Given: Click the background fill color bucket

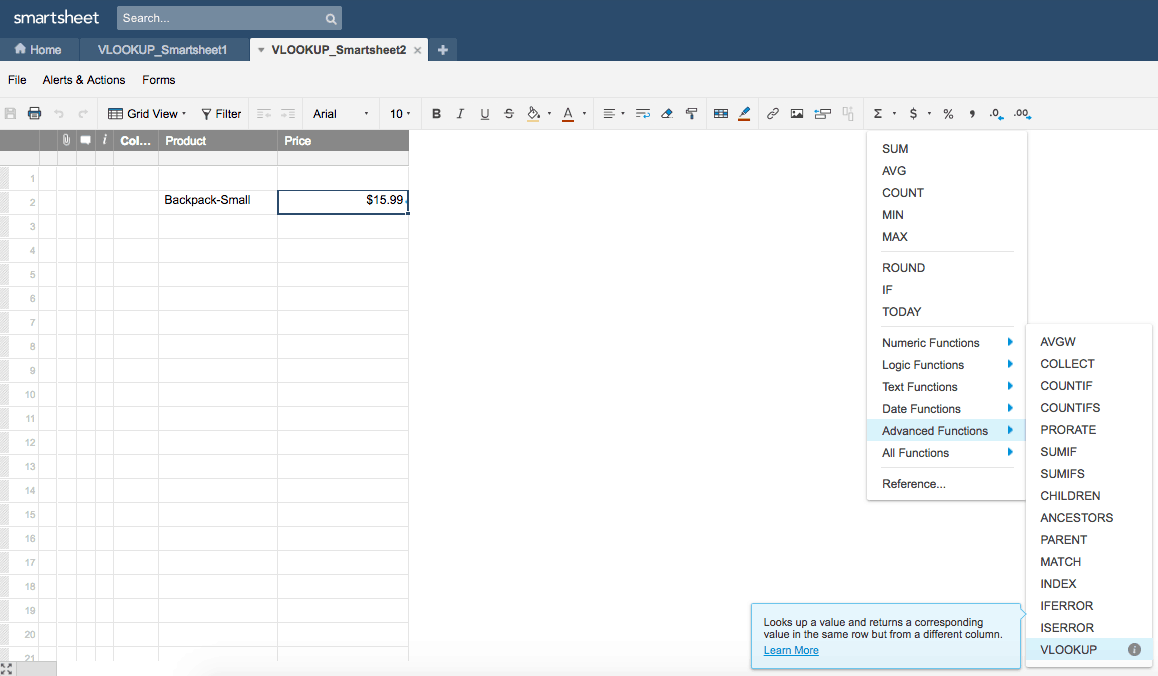Looking at the screenshot, I should click(533, 114).
